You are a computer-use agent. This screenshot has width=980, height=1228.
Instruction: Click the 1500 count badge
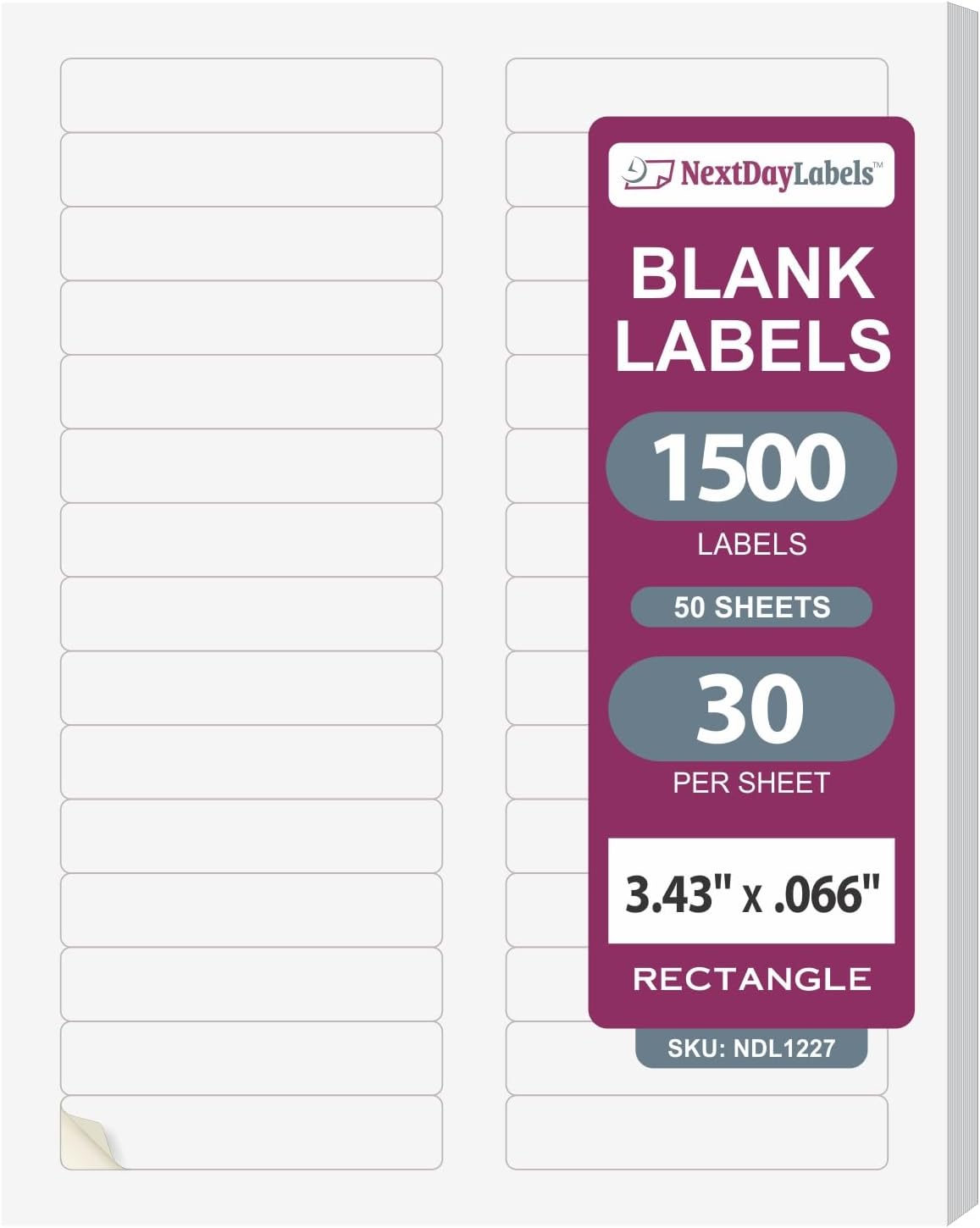(751, 466)
